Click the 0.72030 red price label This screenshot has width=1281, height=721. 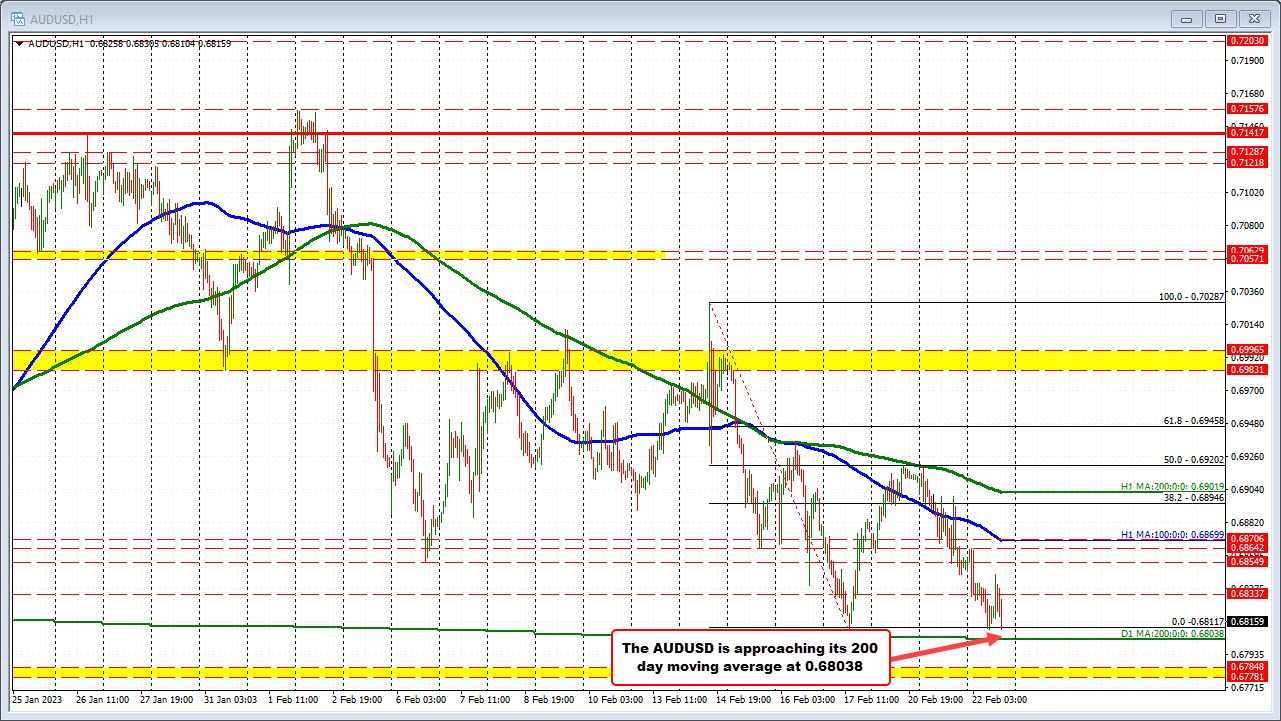[1246, 40]
